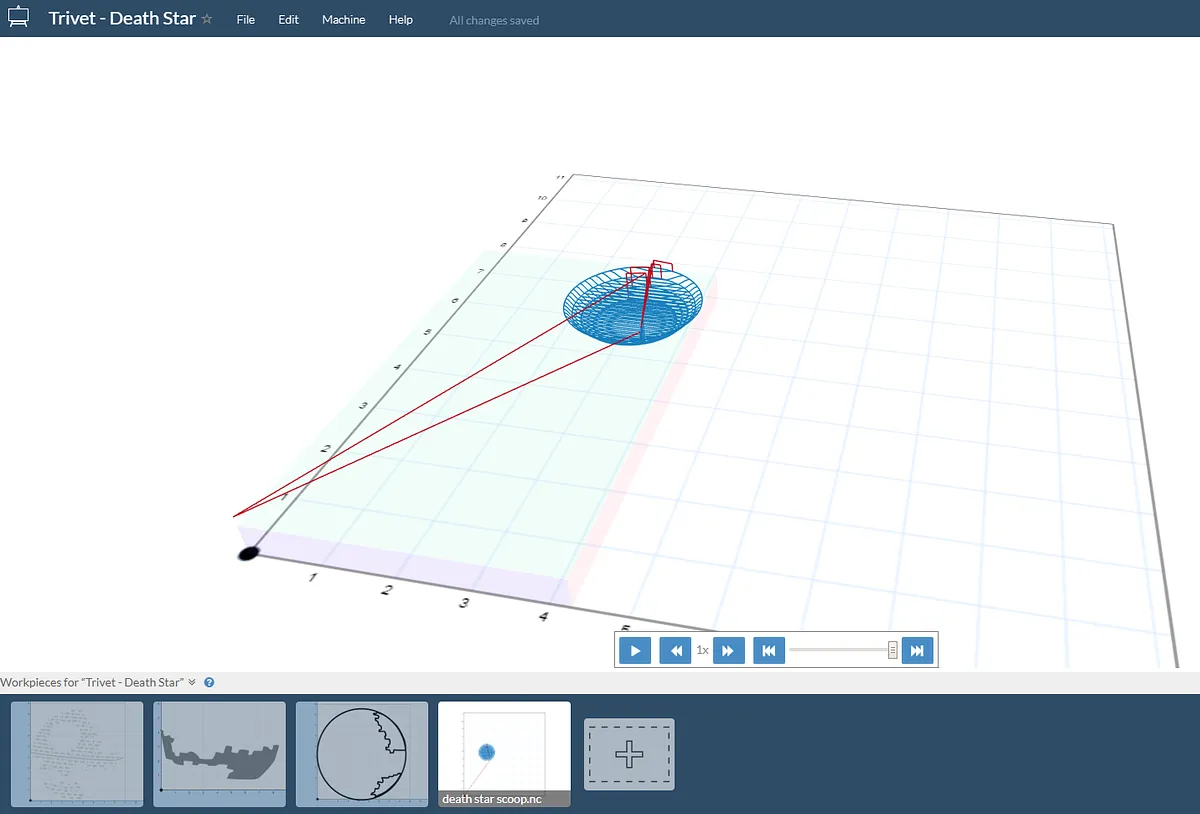Viewport: 1200px width, 814px height.
Task: Select the death star scoop.nc workpiece
Action: [504, 753]
